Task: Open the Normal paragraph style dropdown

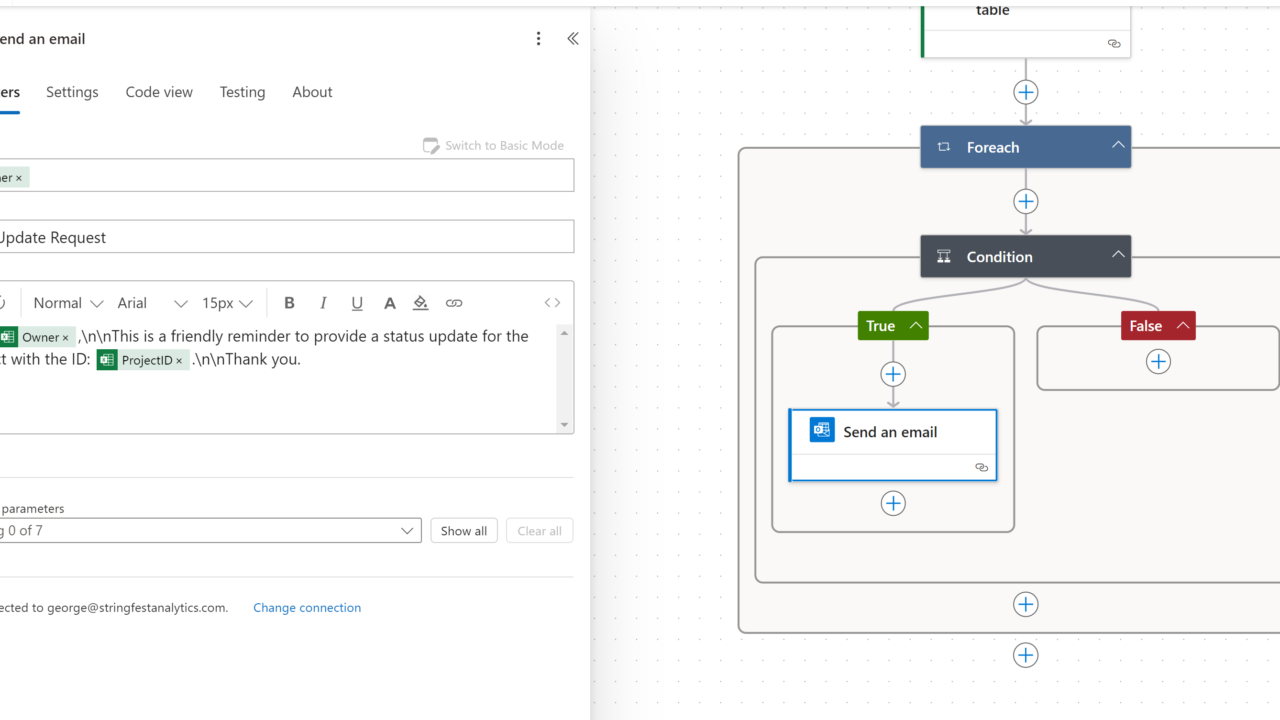Action: coord(68,303)
